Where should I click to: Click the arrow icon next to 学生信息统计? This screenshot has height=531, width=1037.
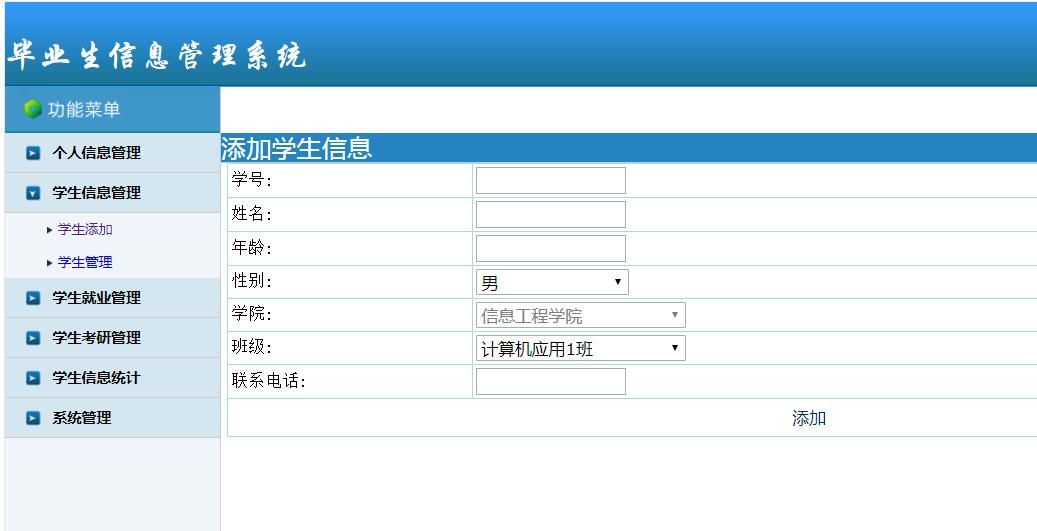click(x=33, y=378)
